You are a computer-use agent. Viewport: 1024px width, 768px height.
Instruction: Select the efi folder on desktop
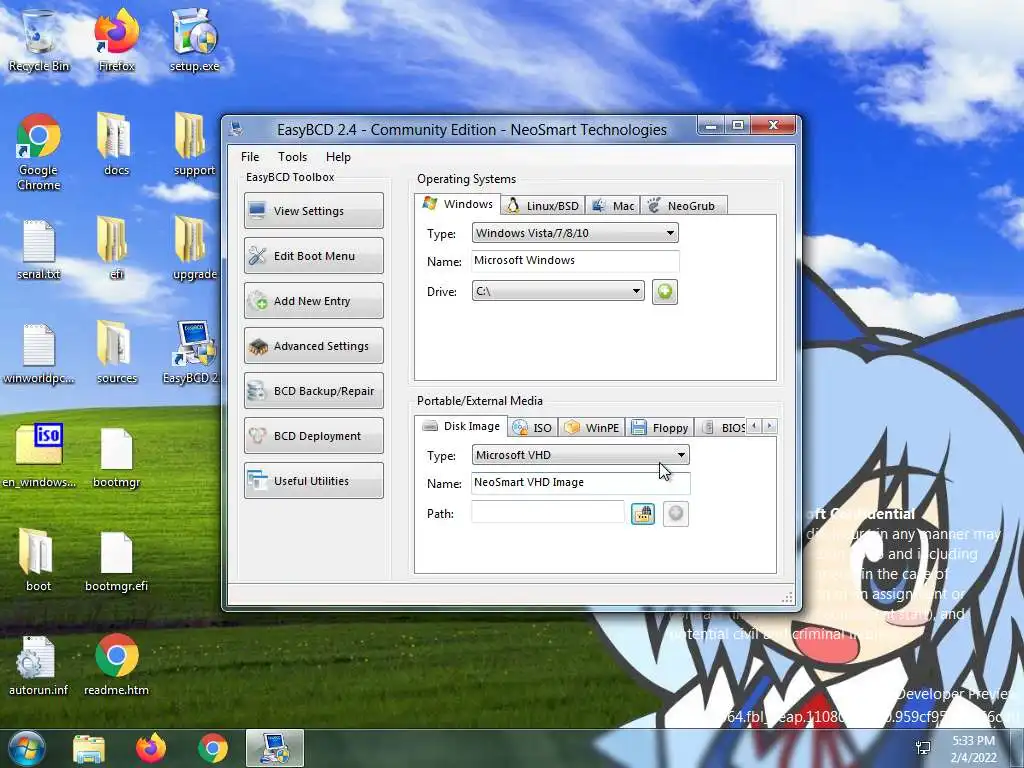[116, 249]
